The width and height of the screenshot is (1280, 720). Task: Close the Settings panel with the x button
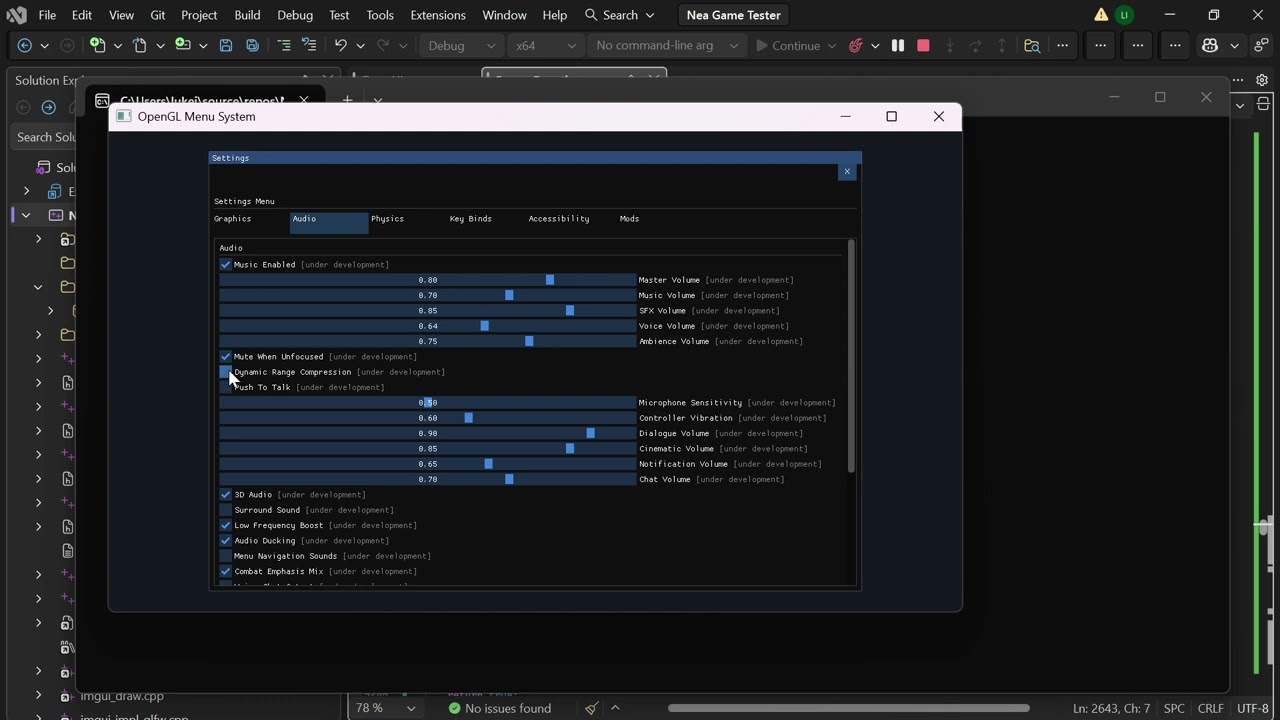click(x=847, y=172)
